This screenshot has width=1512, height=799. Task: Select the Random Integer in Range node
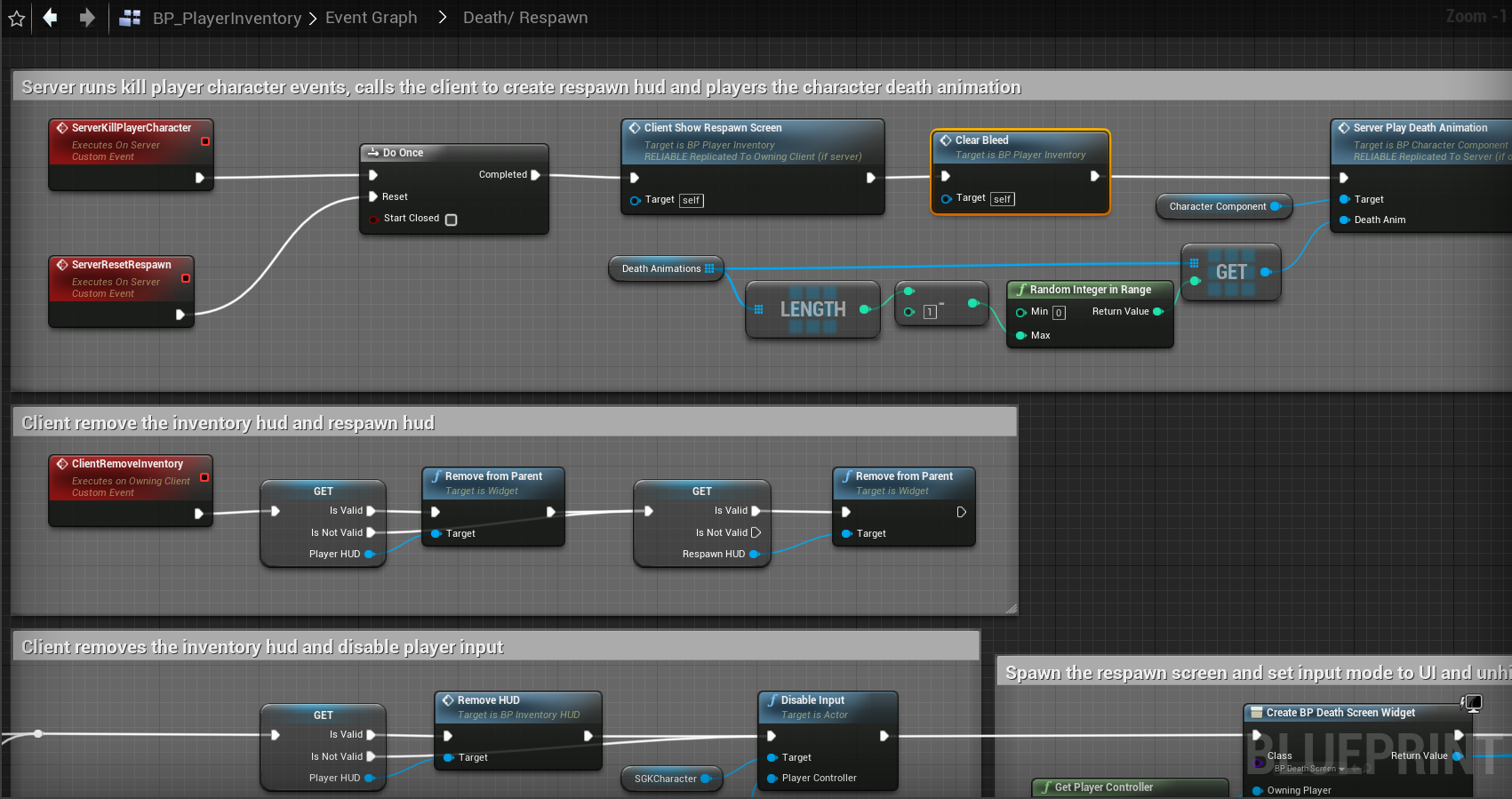click(1090, 290)
